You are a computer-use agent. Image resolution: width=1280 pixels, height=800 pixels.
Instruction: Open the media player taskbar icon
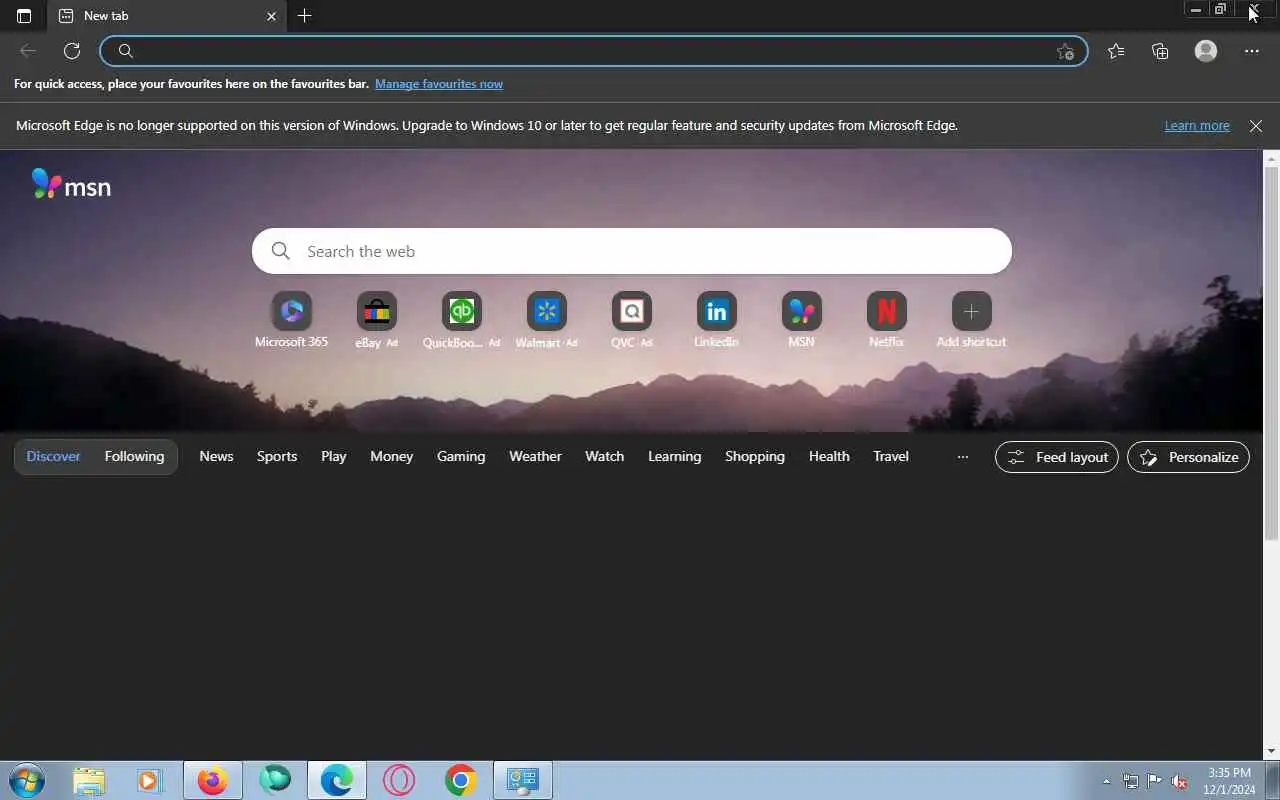(x=149, y=780)
